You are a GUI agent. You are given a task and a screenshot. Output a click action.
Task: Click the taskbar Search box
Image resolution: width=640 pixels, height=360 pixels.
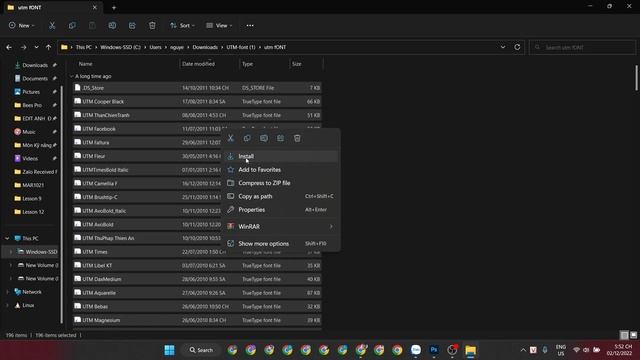201,350
